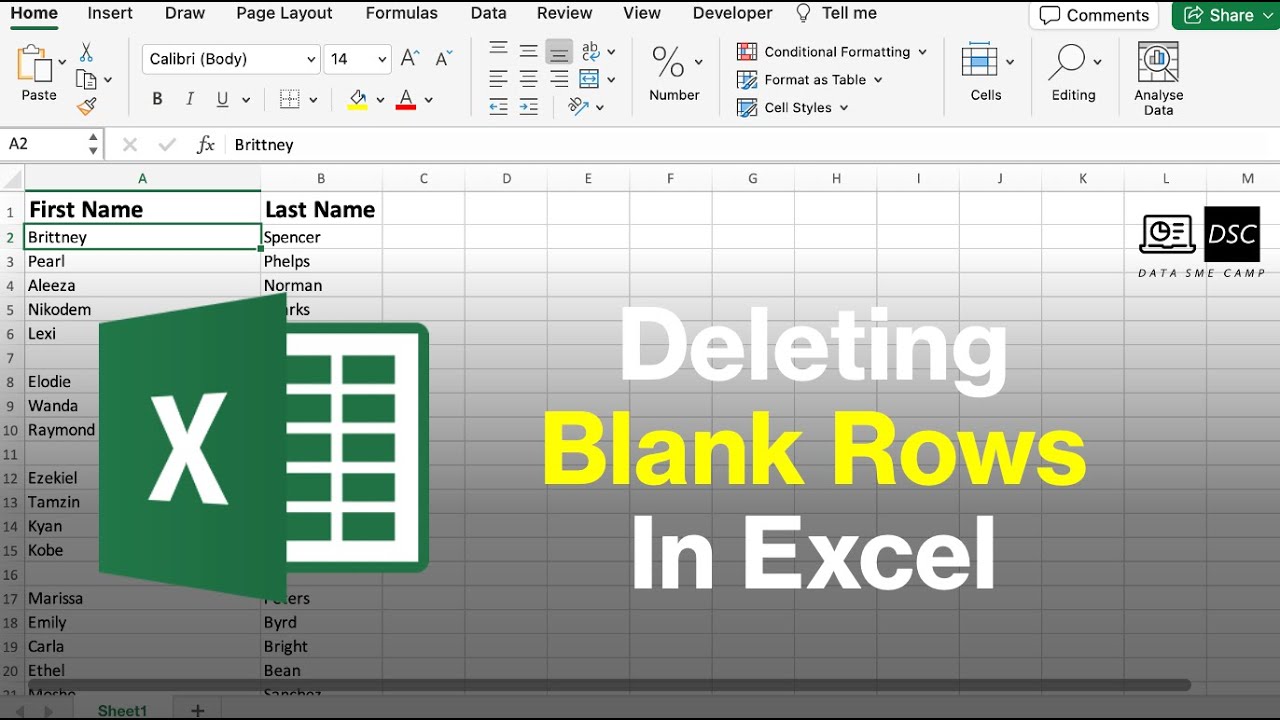This screenshot has height=720, width=1280.
Task: Go to the Data tab
Action: click(x=488, y=13)
